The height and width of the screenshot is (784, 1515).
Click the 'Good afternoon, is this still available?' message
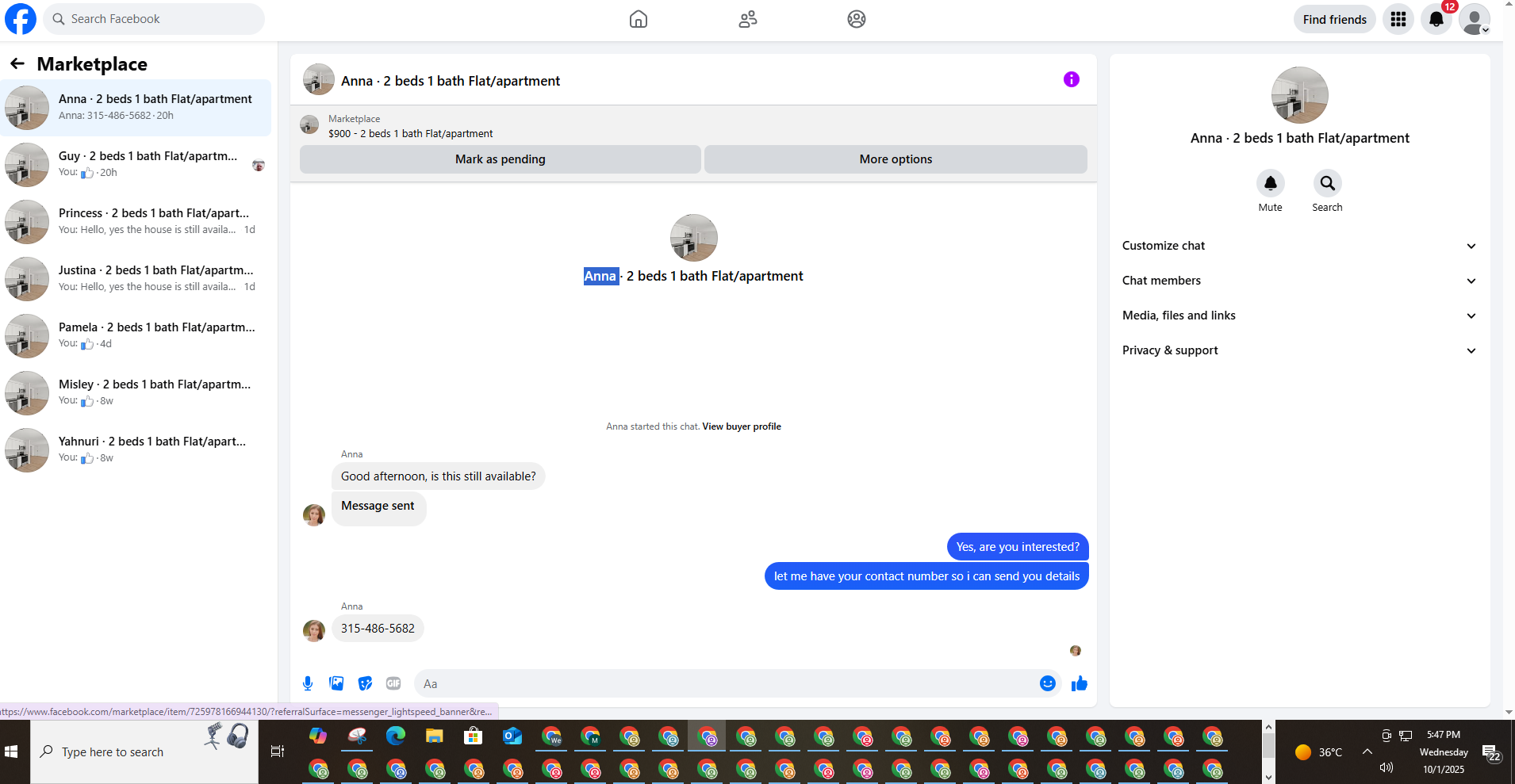pos(439,476)
